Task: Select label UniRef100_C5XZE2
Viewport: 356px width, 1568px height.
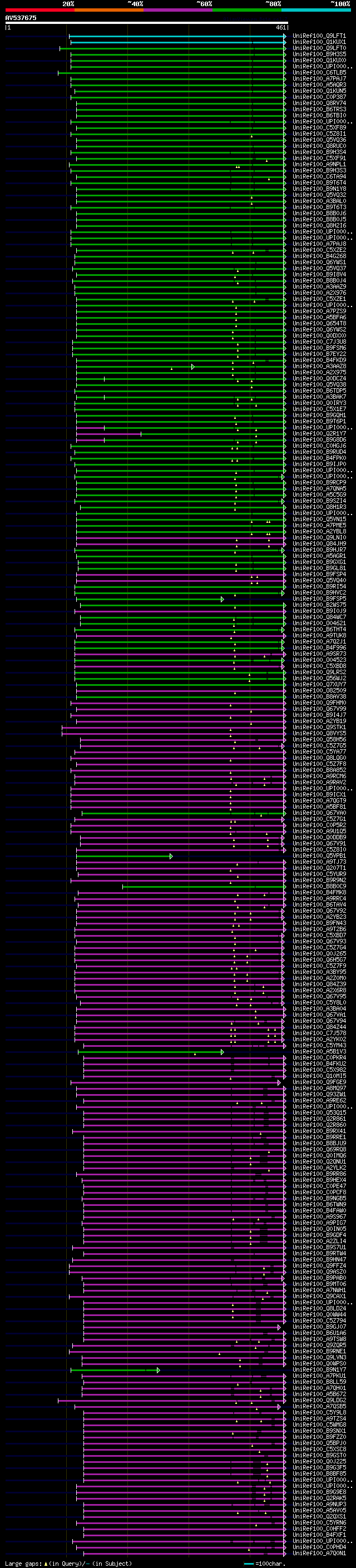Action: coord(319,250)
